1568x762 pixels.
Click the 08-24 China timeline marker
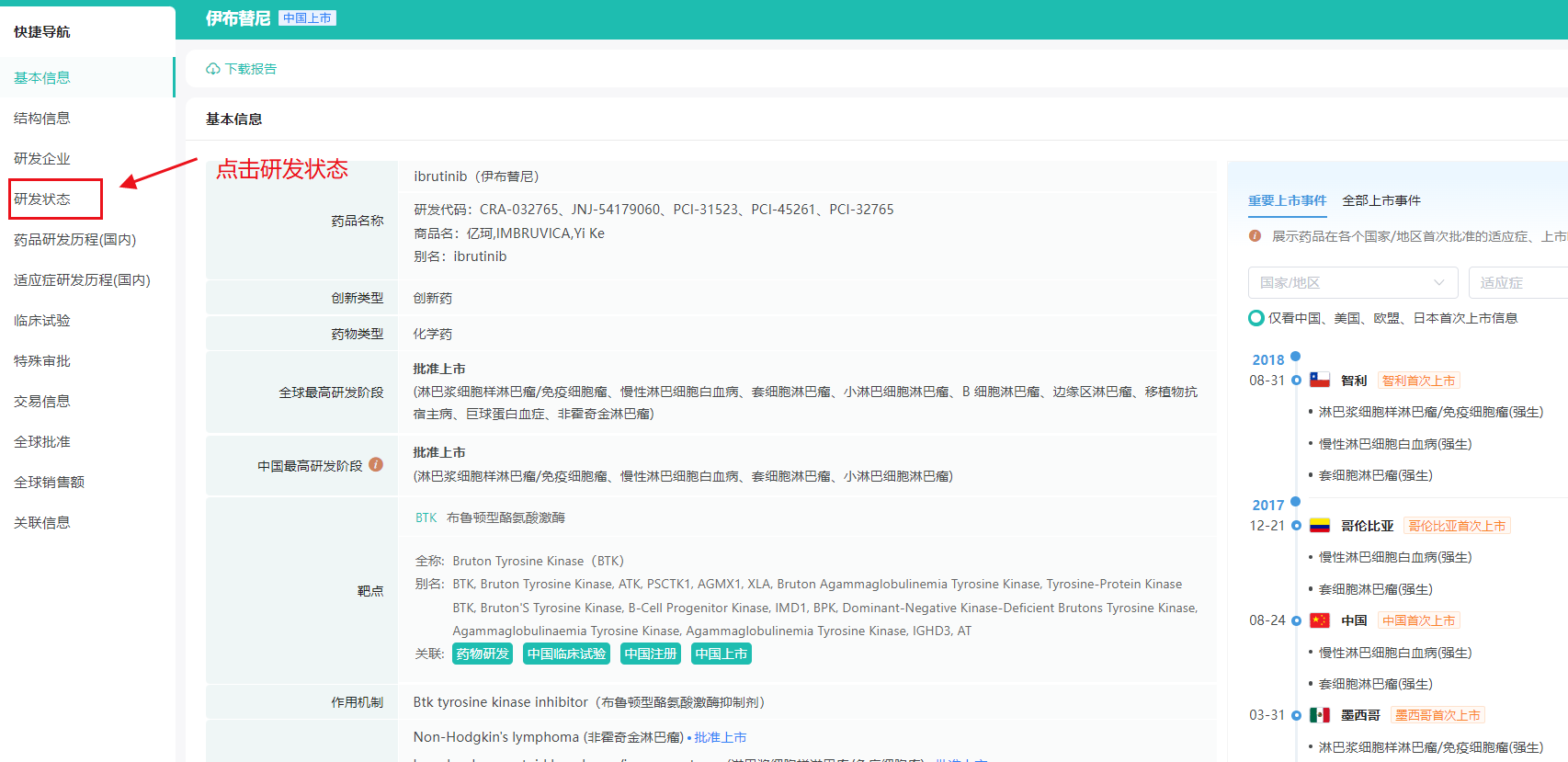(1296, 620)
